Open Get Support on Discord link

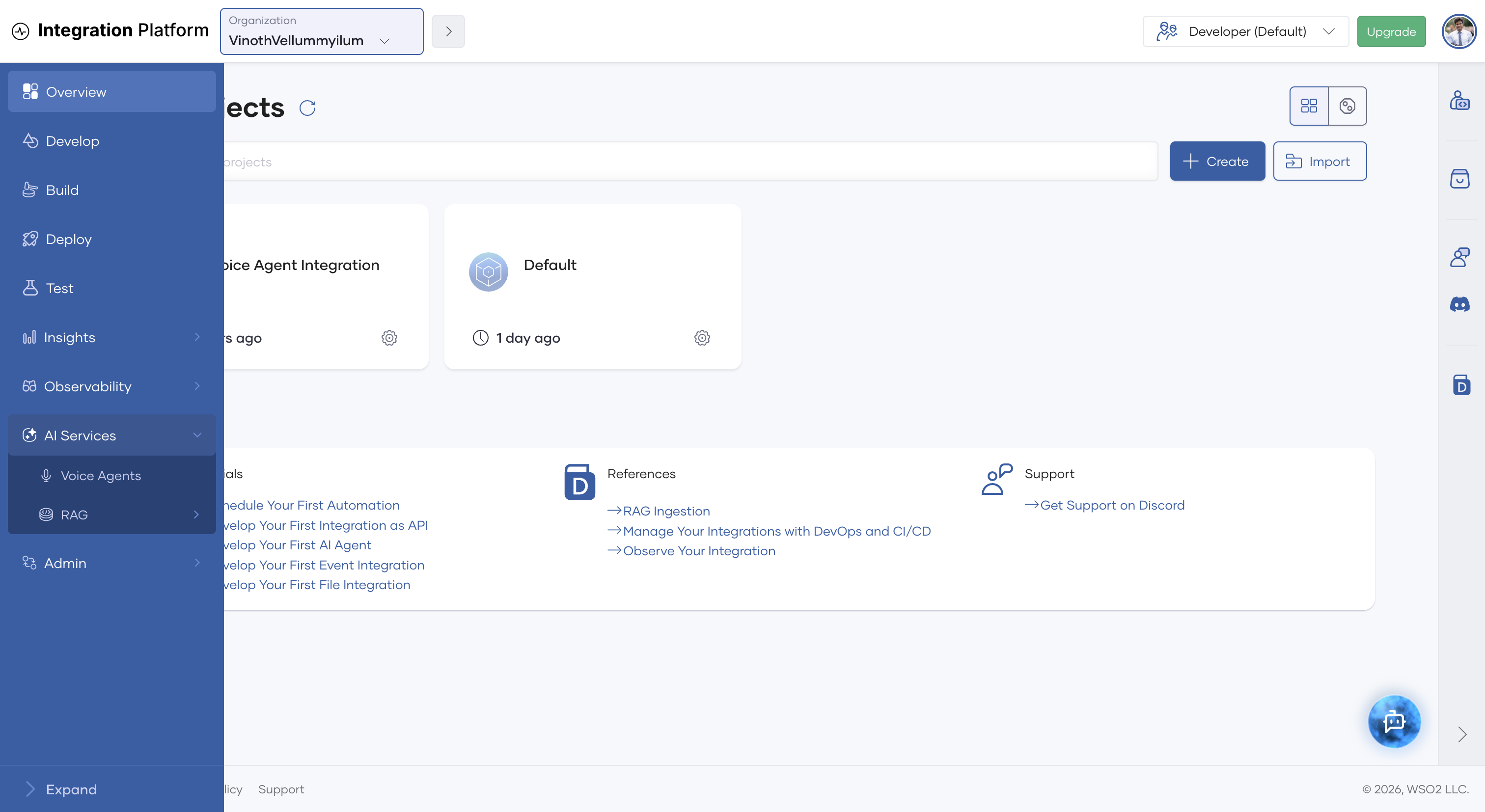pos(1104,505)
